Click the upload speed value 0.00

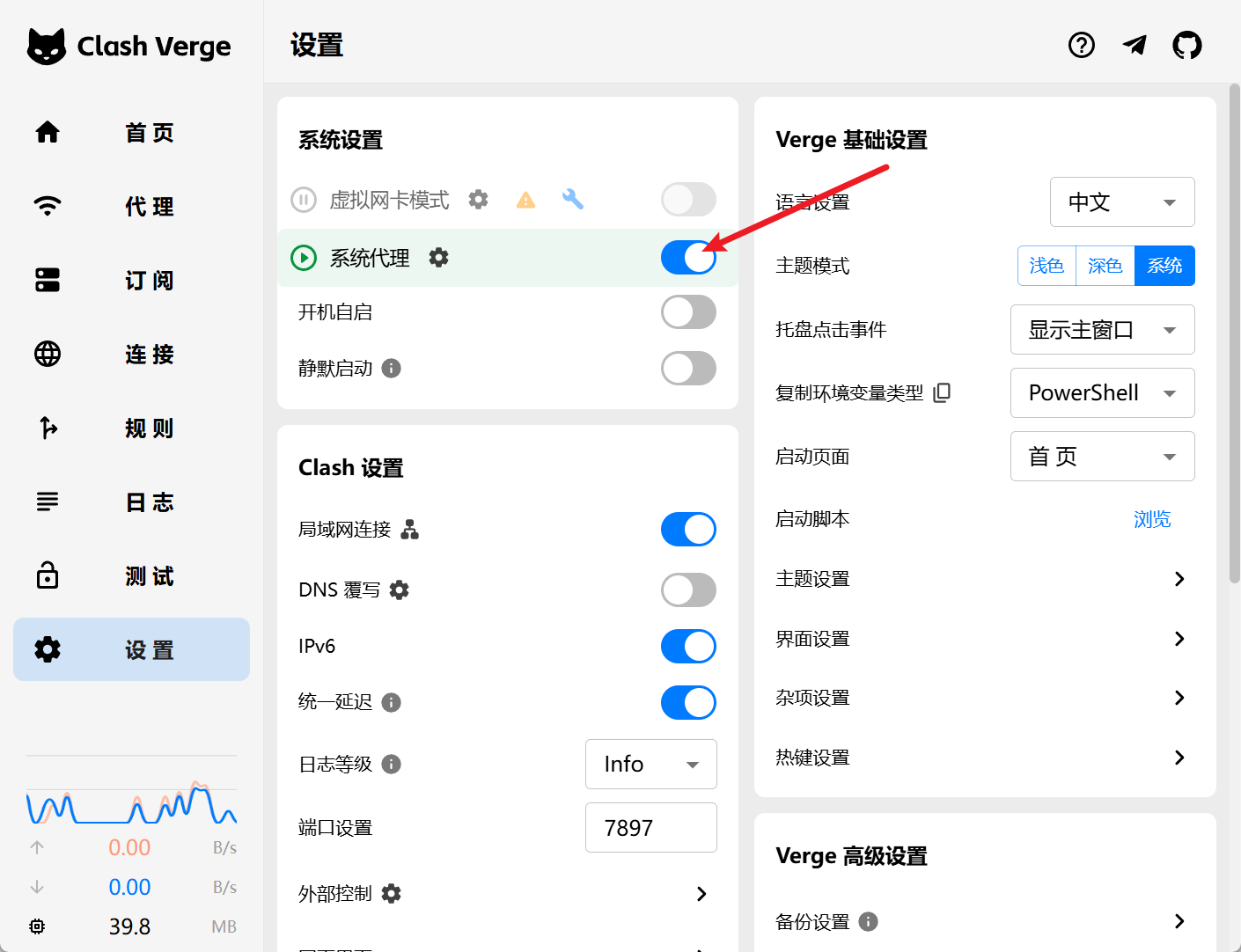[x=129, y=847]
